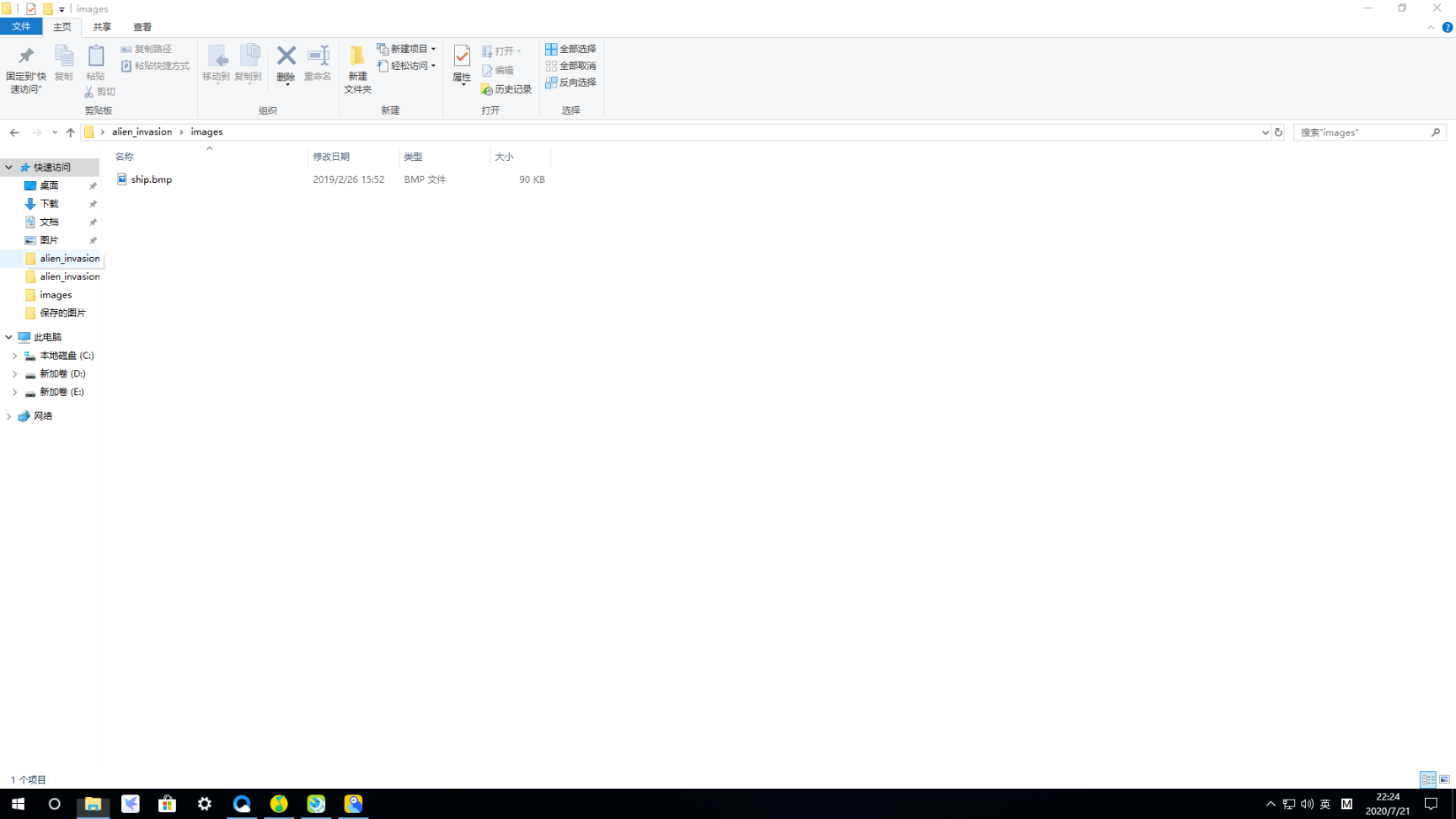Expand the Network (网络) node
The height and width of the screenshot is (819, 1456).
(8, 416)
